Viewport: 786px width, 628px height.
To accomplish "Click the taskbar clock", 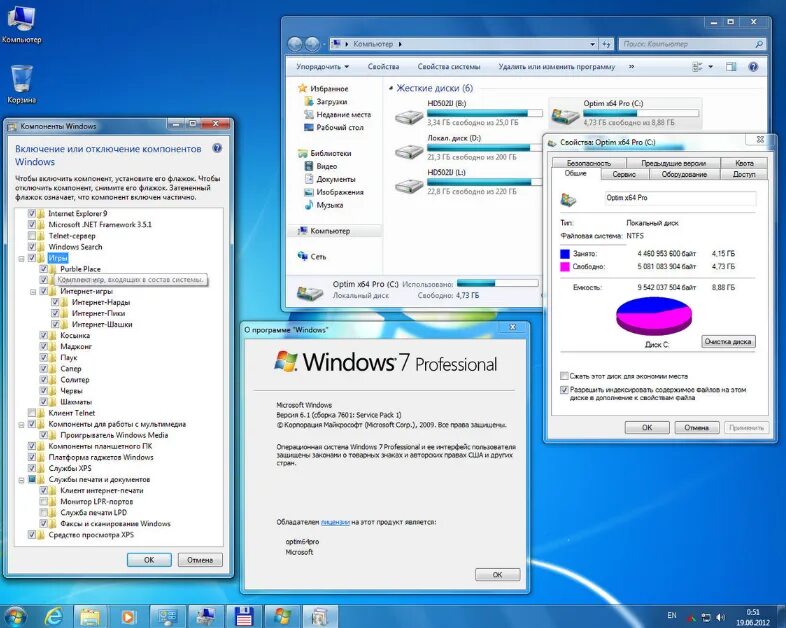I will pyautogui.click(x=753, y=617).
